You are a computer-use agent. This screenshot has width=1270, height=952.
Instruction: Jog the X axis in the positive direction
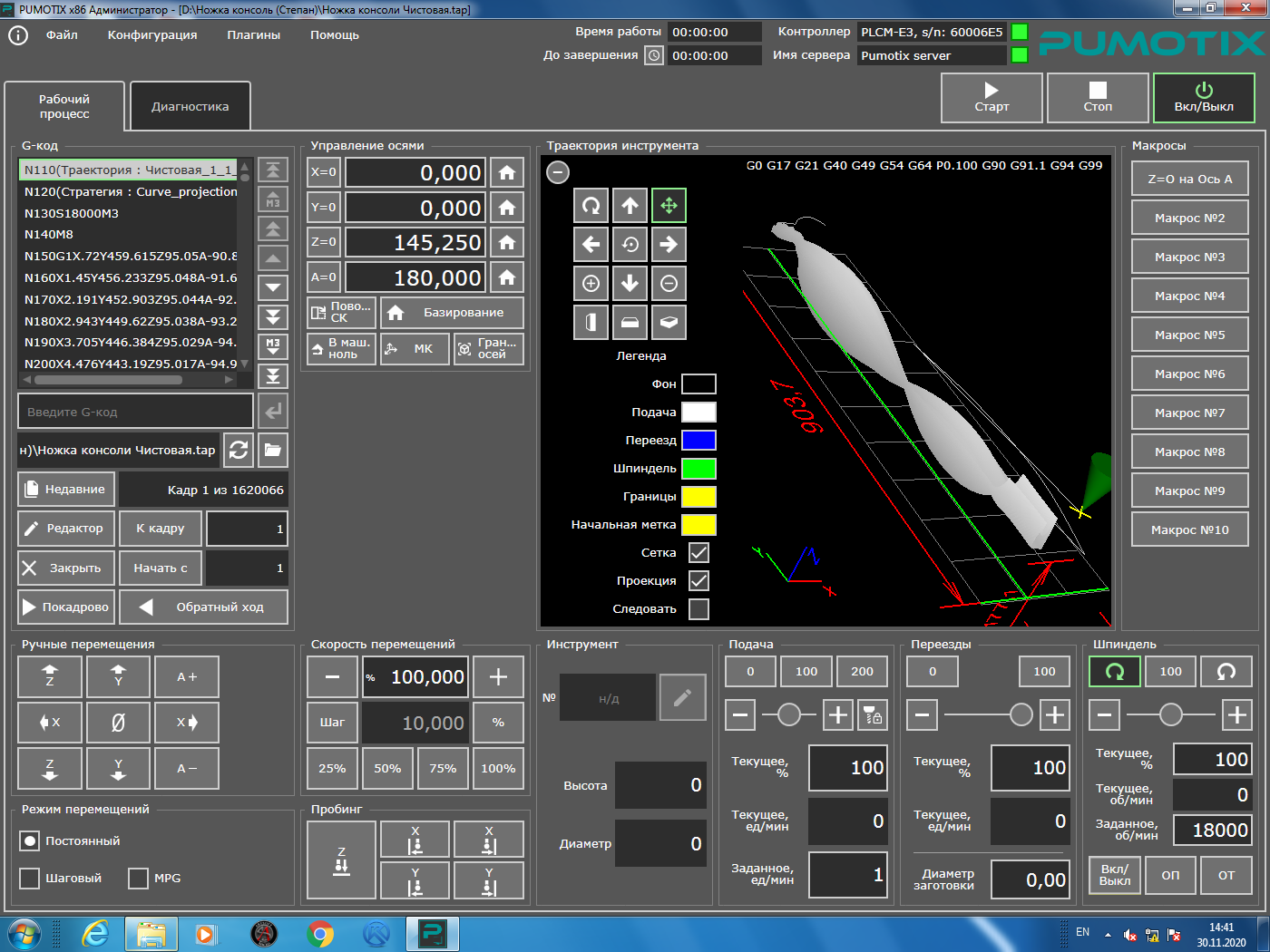tap(187, 723)
